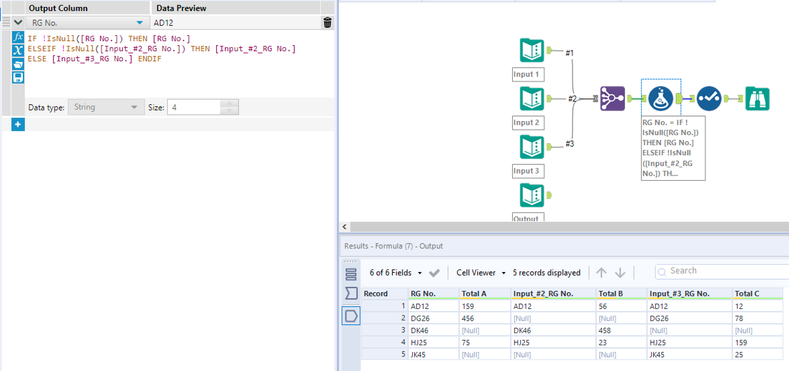Click the Results - Formula (7) - Output title
Viewport: 789px width, 371px height.
tap(393, 246)
